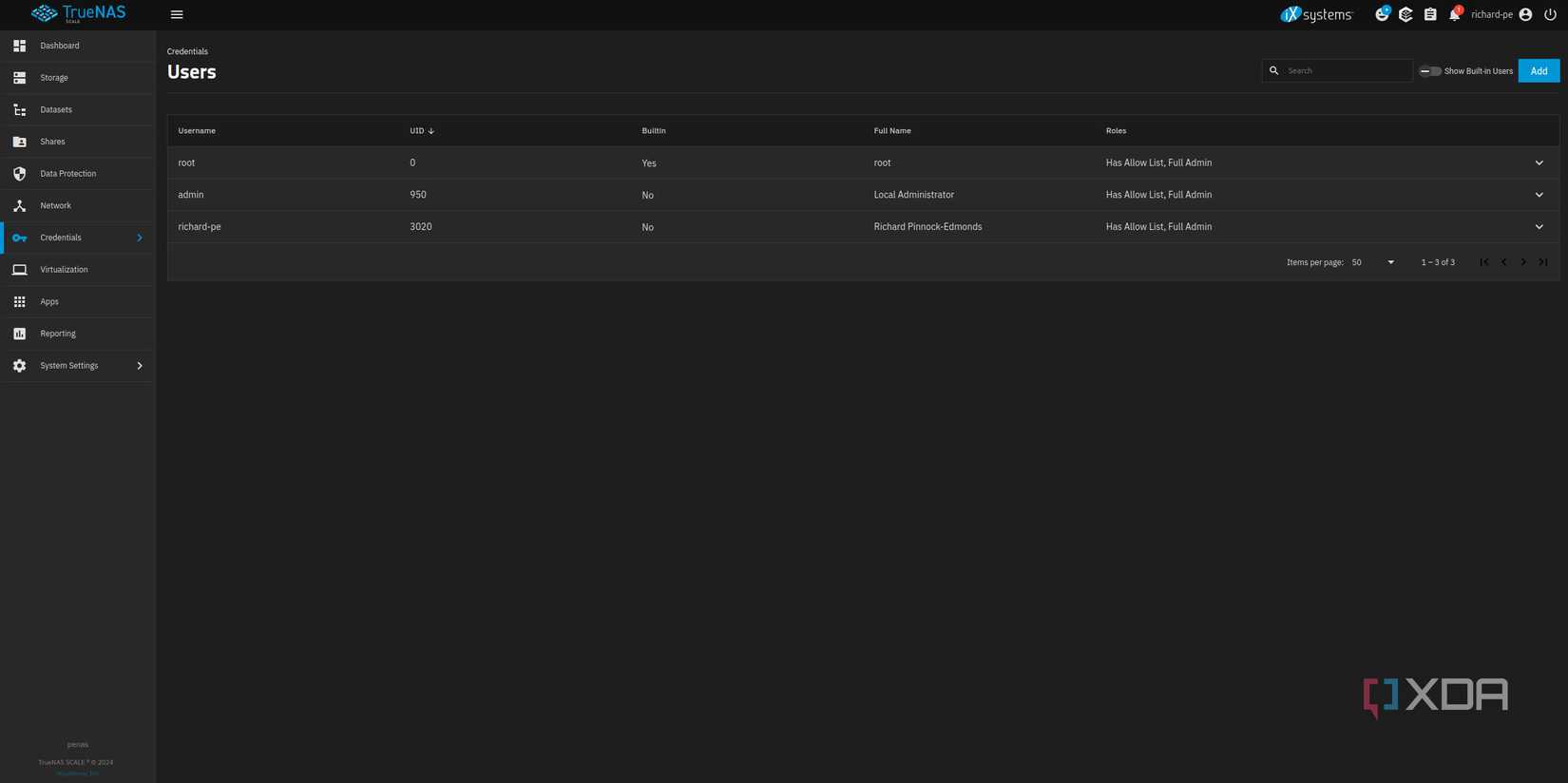This screenshot has width=1568, height=783.
Task: Open the richard-pe account icon
Action: click(1525, 14)
